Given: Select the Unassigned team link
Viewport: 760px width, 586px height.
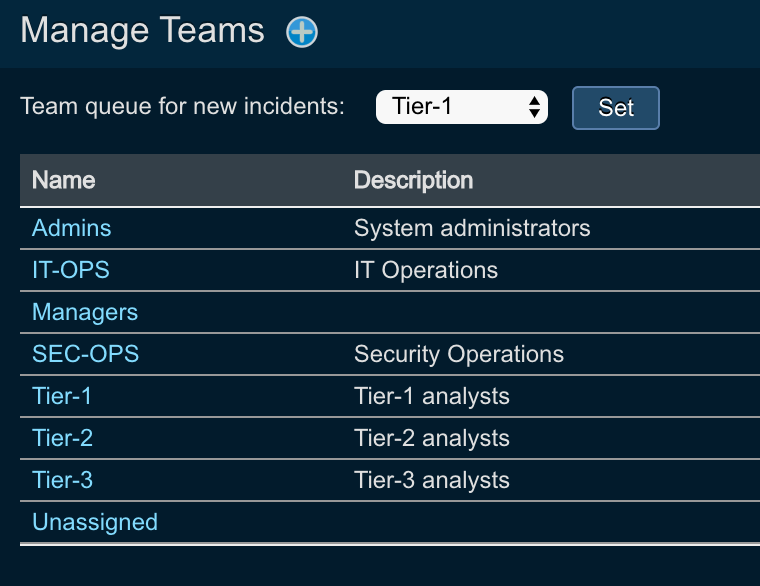Looking at the screenshot, I should pyautogui.click(x=95, y=522).
